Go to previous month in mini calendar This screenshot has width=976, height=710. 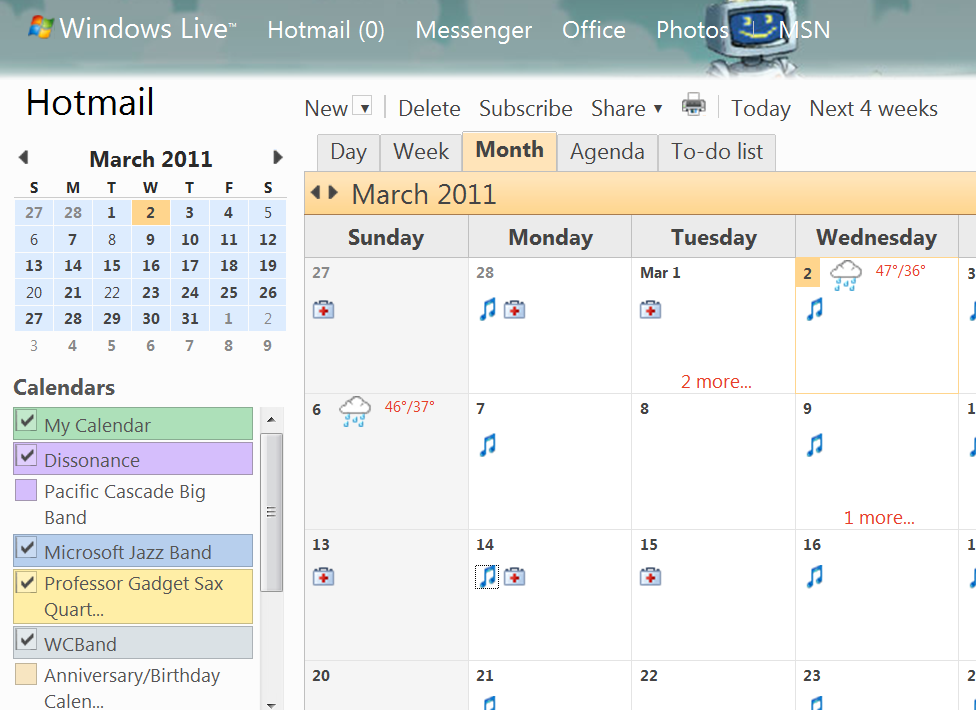pyautogui.click(x=23, y=158)
